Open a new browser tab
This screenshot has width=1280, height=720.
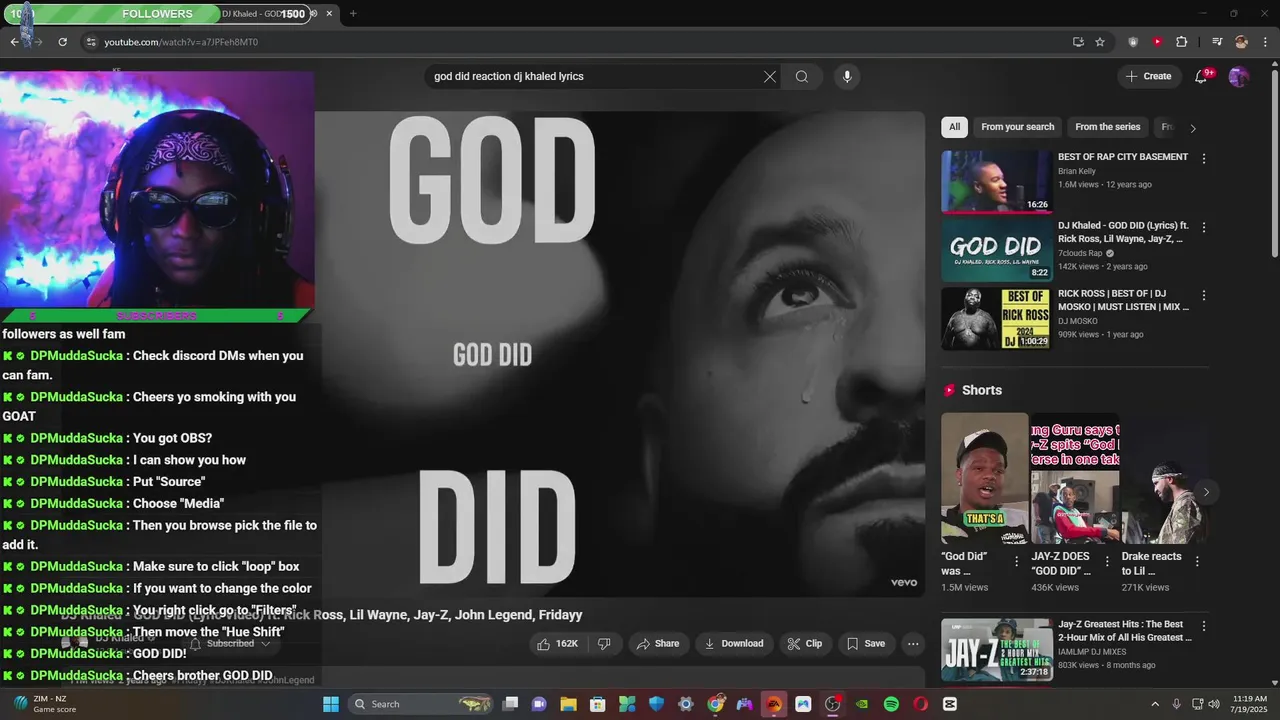point(353,14)
